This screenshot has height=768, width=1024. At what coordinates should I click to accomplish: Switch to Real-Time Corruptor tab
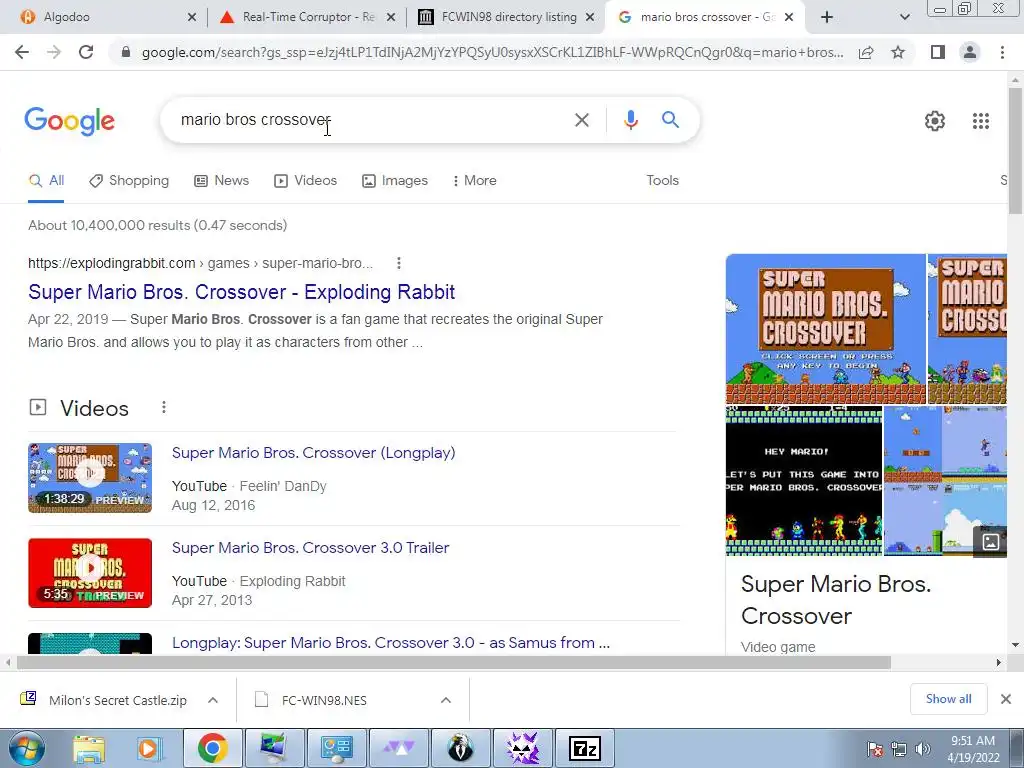pyautogui.click(x=307, y=17)
